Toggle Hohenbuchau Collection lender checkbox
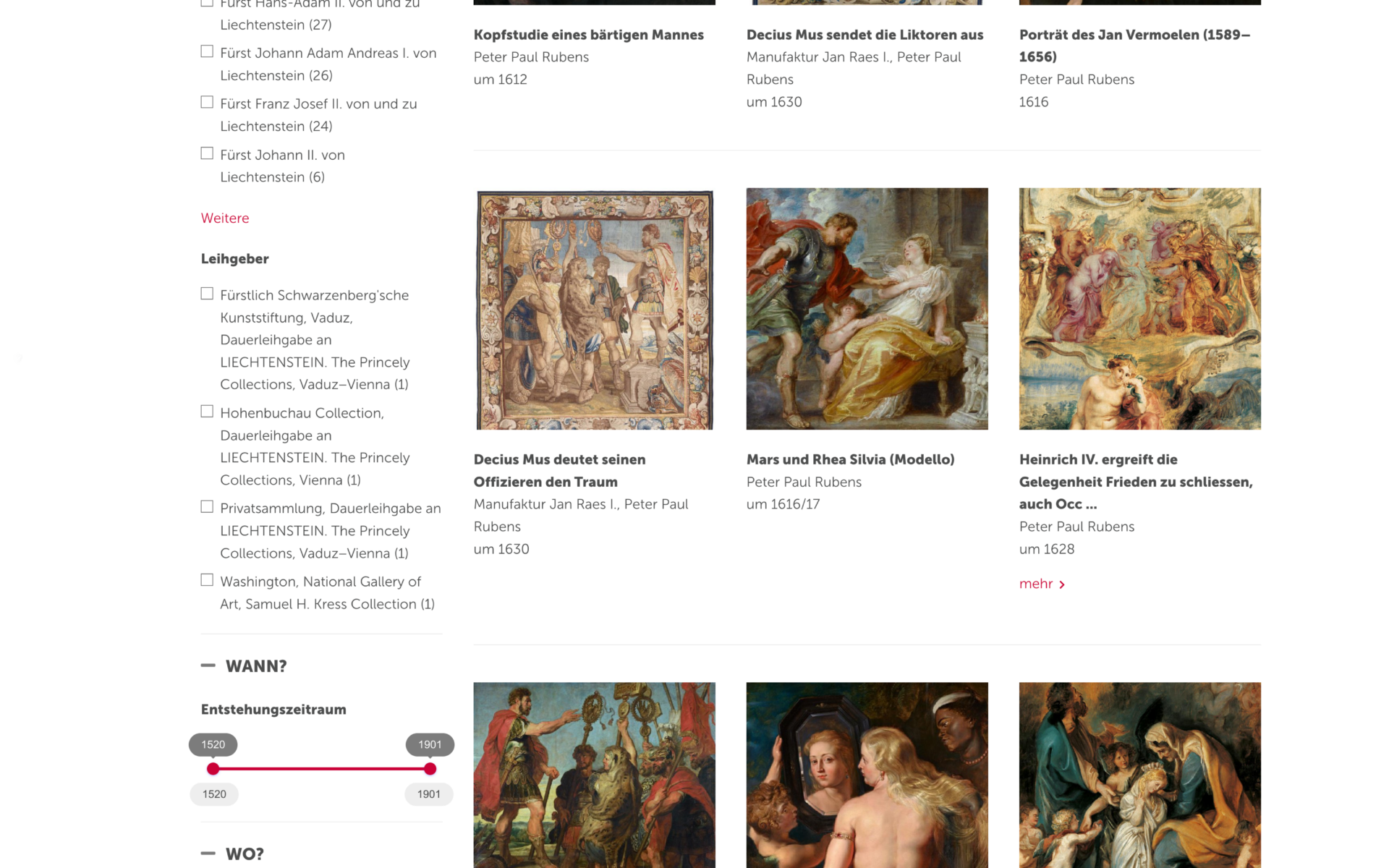This screenshot has height=868, width=1389. pyautogui.click(x=207, y=412)
